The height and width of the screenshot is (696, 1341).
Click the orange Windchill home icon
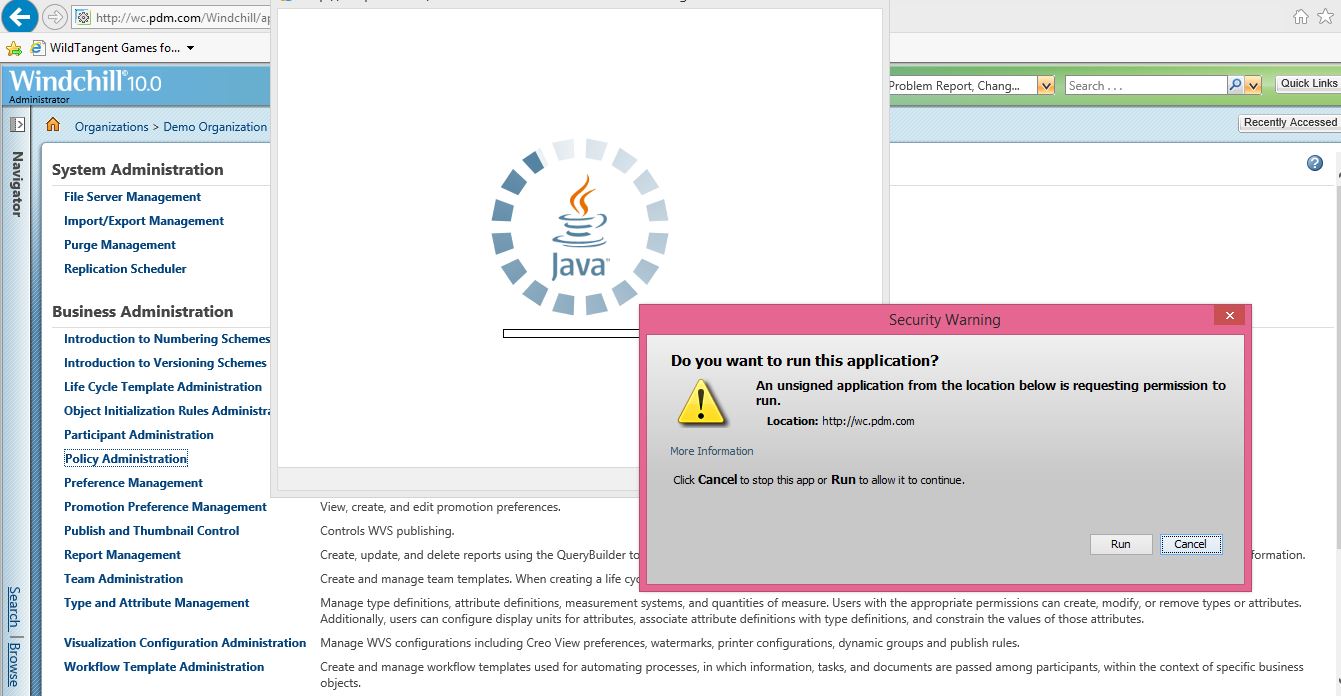pyautogui.click(x=53, y=125)
